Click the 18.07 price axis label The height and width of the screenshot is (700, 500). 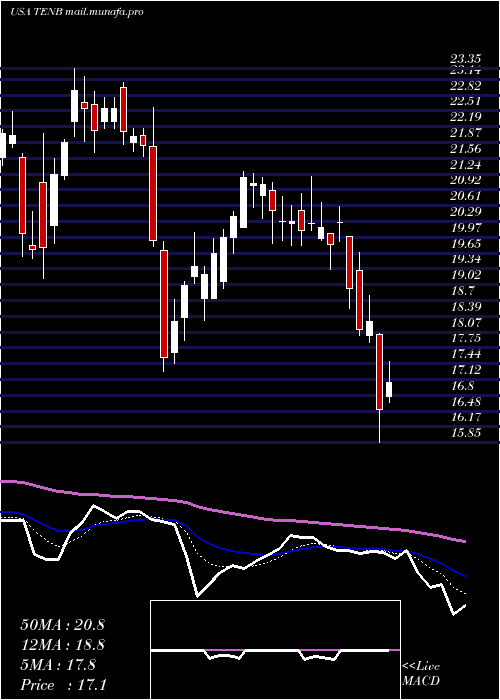465,323
